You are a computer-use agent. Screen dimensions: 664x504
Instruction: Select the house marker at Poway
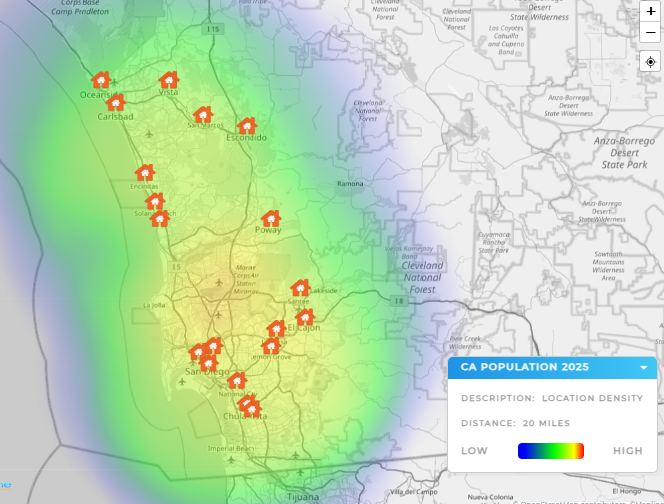271,219
